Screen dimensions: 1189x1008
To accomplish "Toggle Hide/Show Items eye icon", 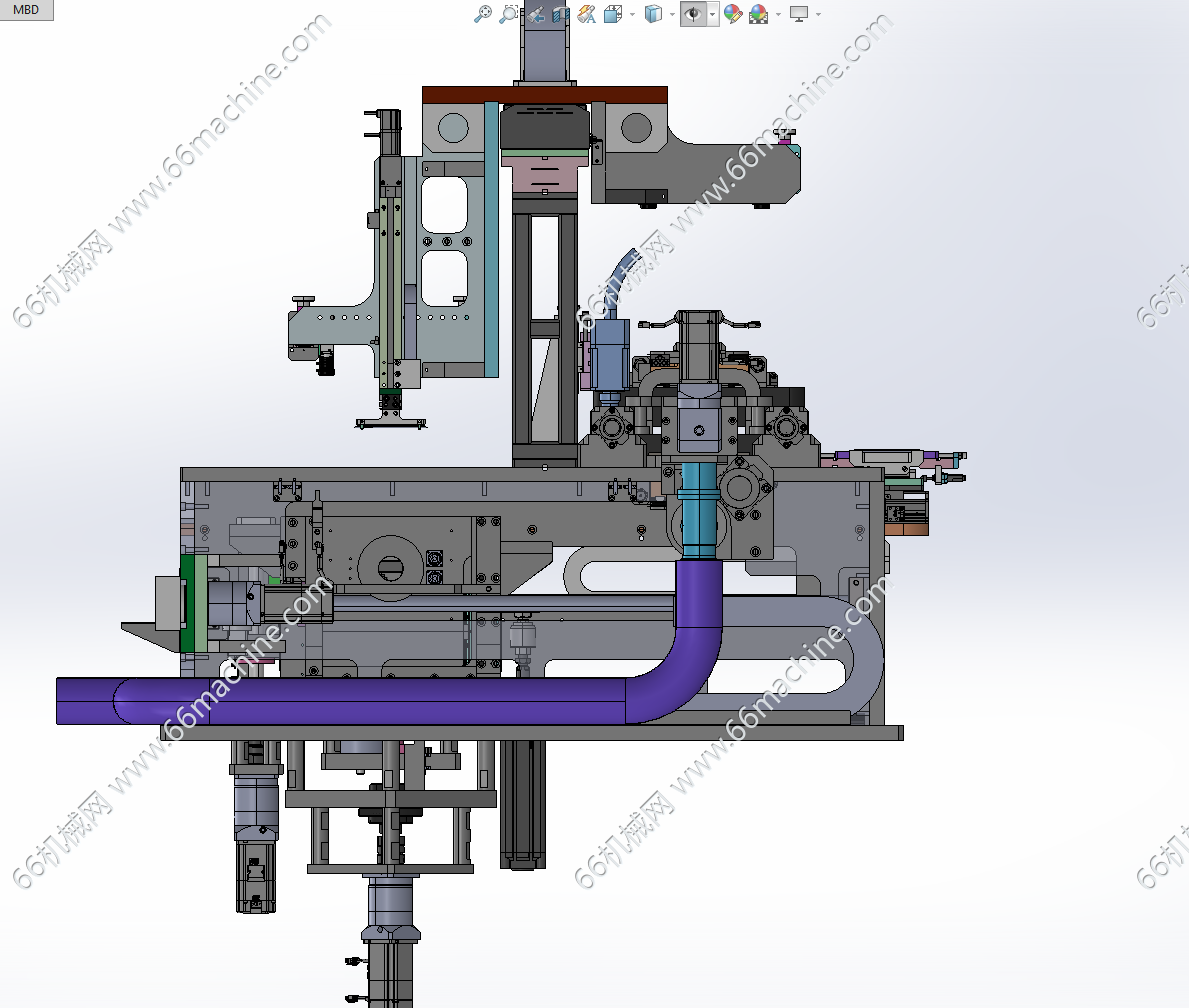I will (x=692, y=14).
